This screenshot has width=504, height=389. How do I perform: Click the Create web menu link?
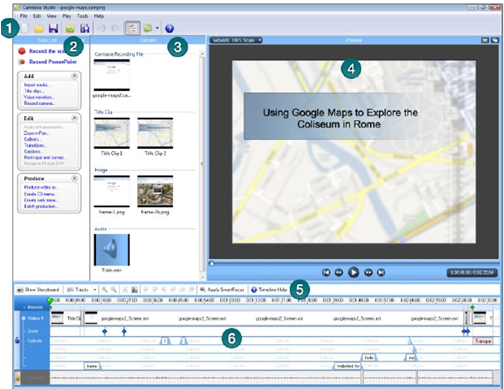pos(41,200)
